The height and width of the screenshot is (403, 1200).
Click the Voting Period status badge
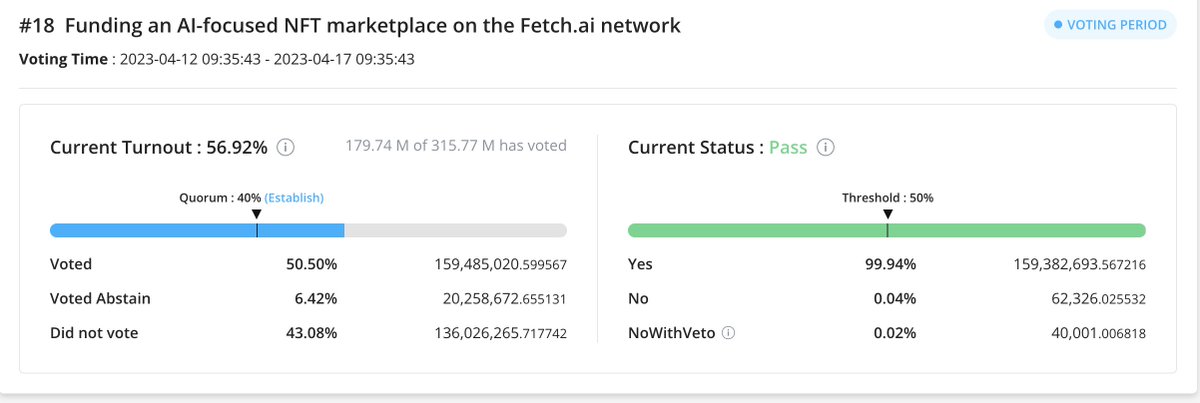1110,25
